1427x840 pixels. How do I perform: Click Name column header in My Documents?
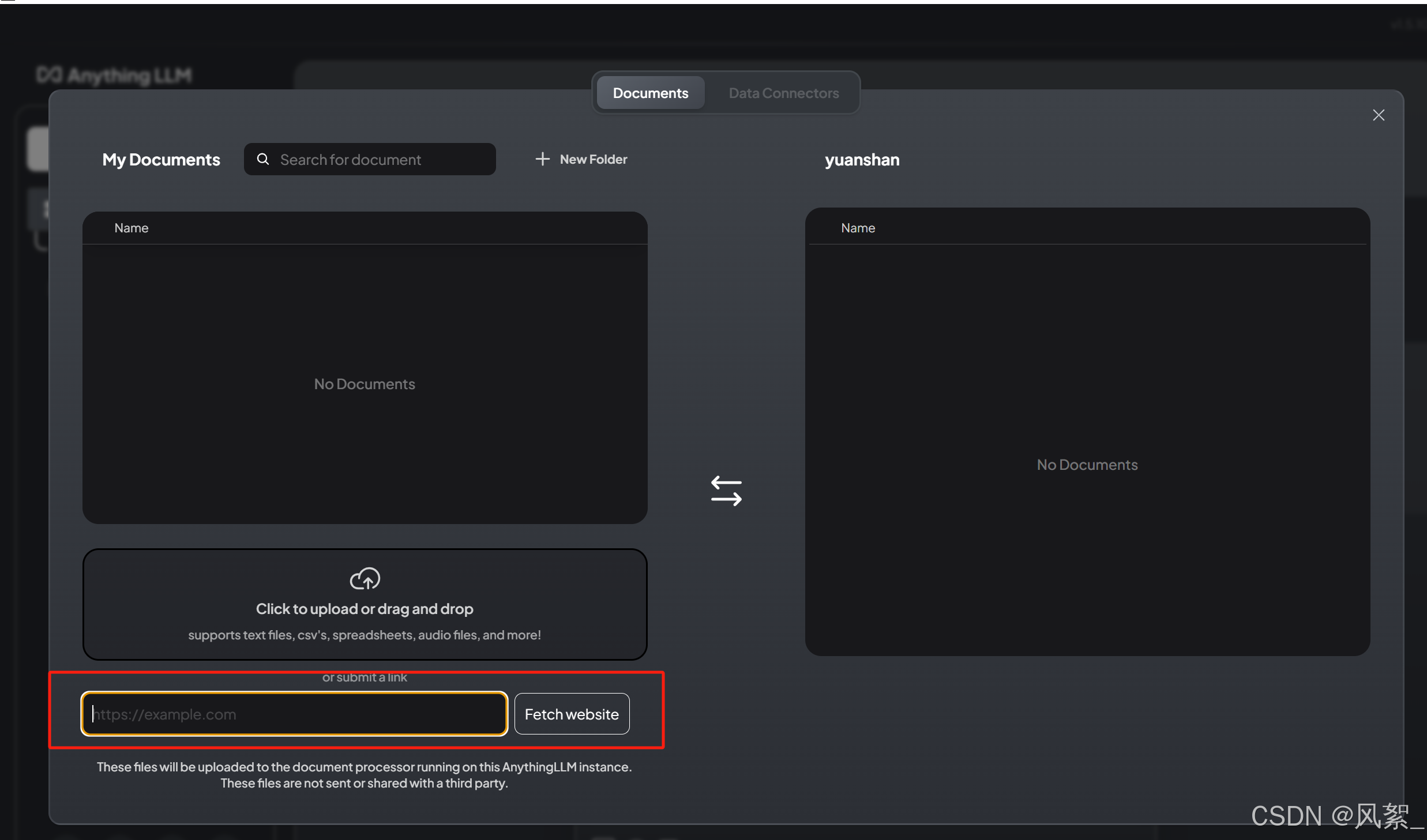click(x=131, y=228)
